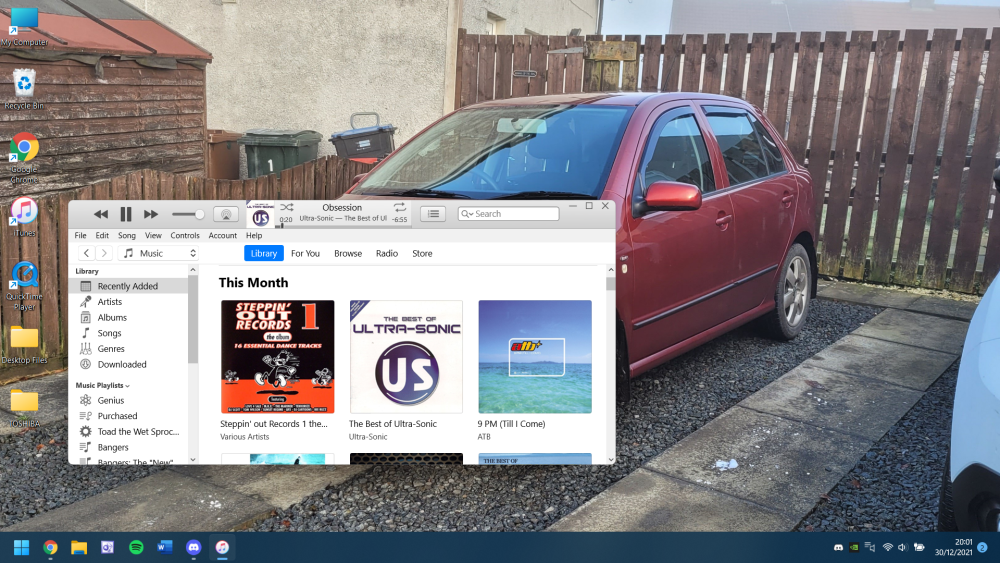Screen dimensions: 1000x563
Task: Open AirPlay output options
Action: click(226, 214)
